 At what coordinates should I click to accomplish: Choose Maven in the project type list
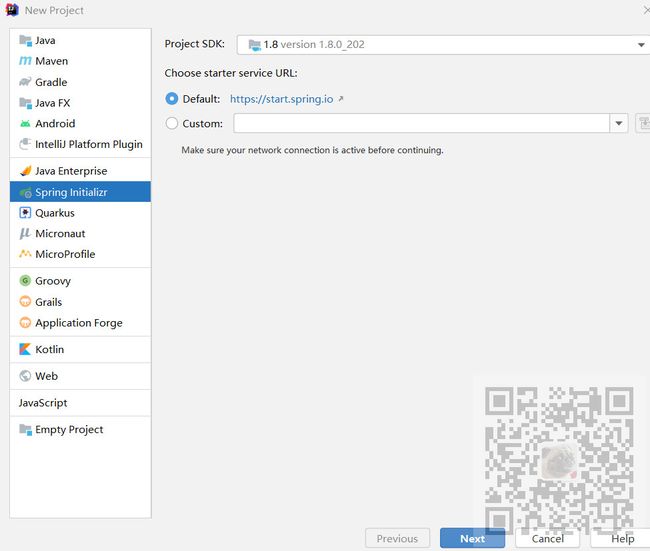(80, 61)
